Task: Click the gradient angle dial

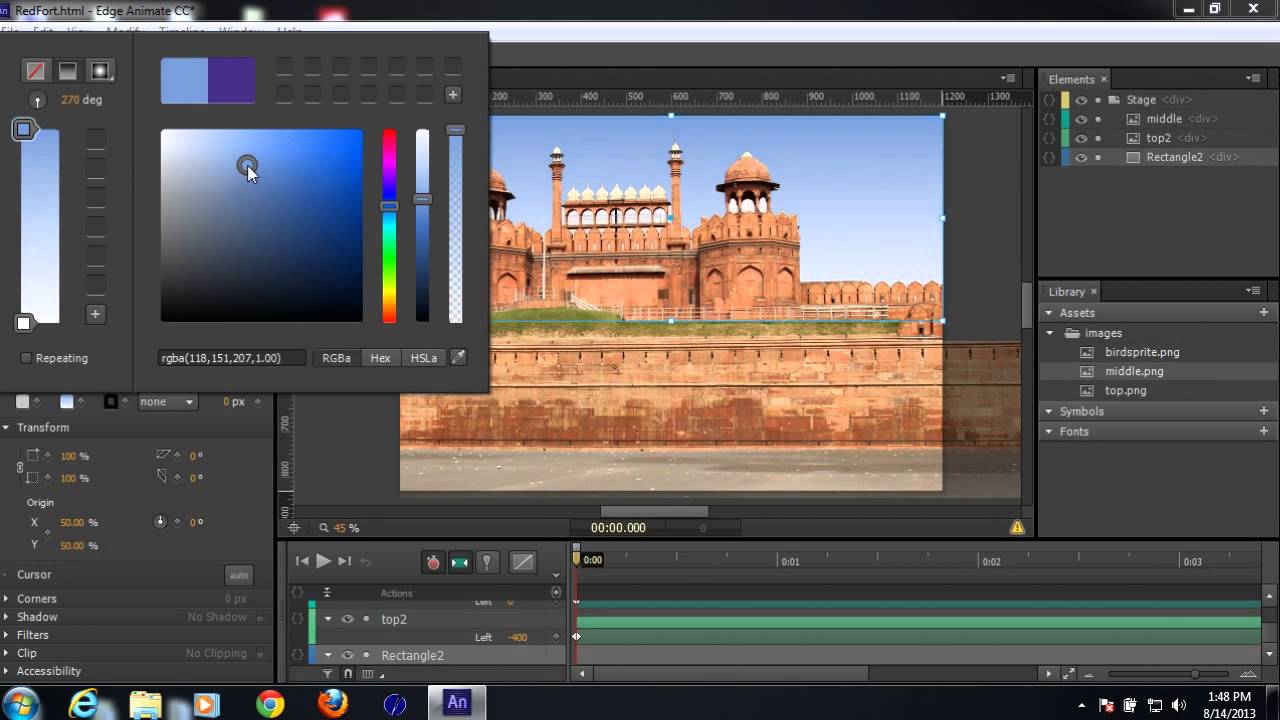Action: pyautogui.click(x=37, y=100)
